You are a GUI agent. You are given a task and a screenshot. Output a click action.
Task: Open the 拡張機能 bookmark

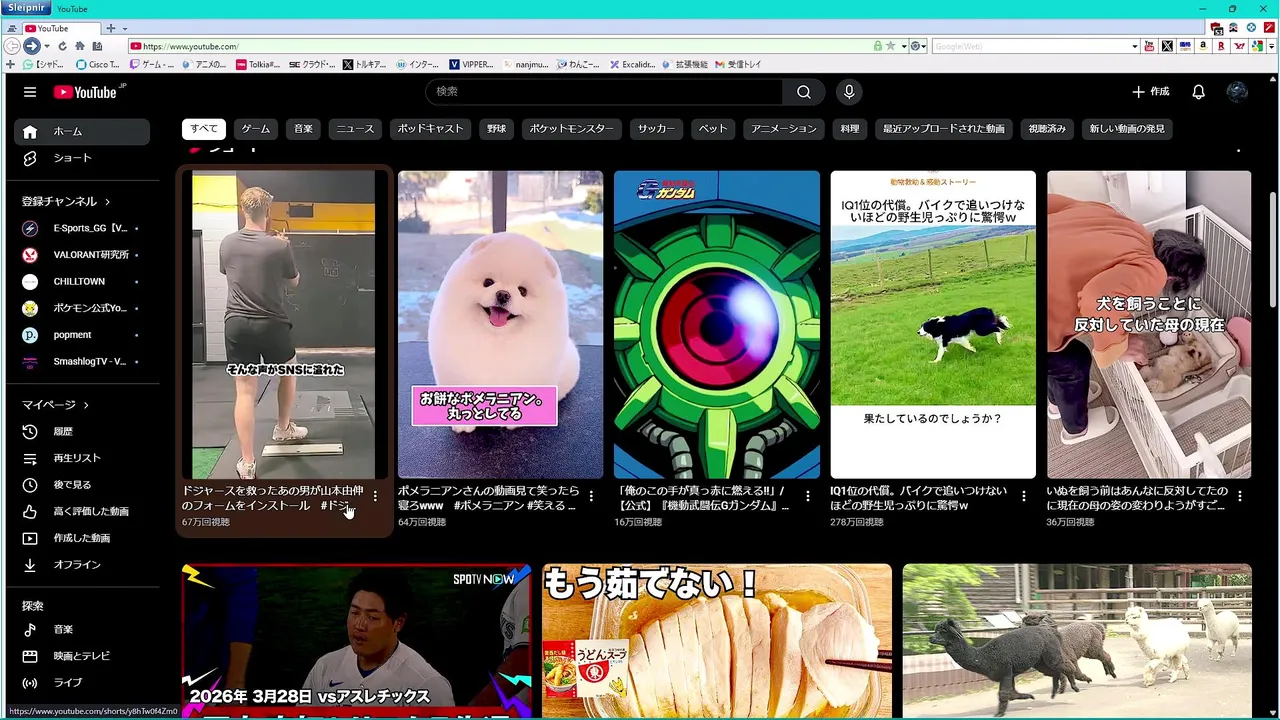[x=684, y=65]
